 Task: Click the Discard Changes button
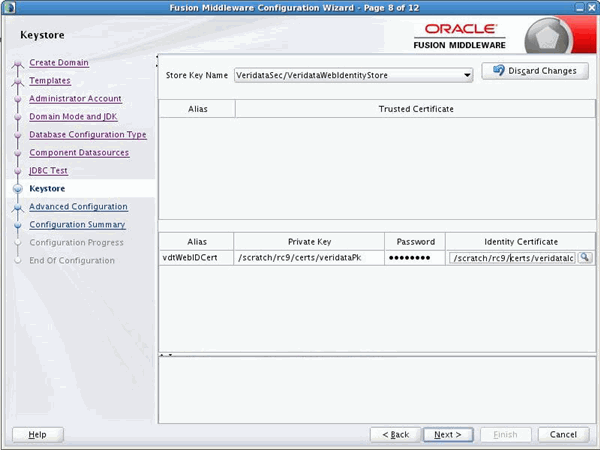point(535,71)
